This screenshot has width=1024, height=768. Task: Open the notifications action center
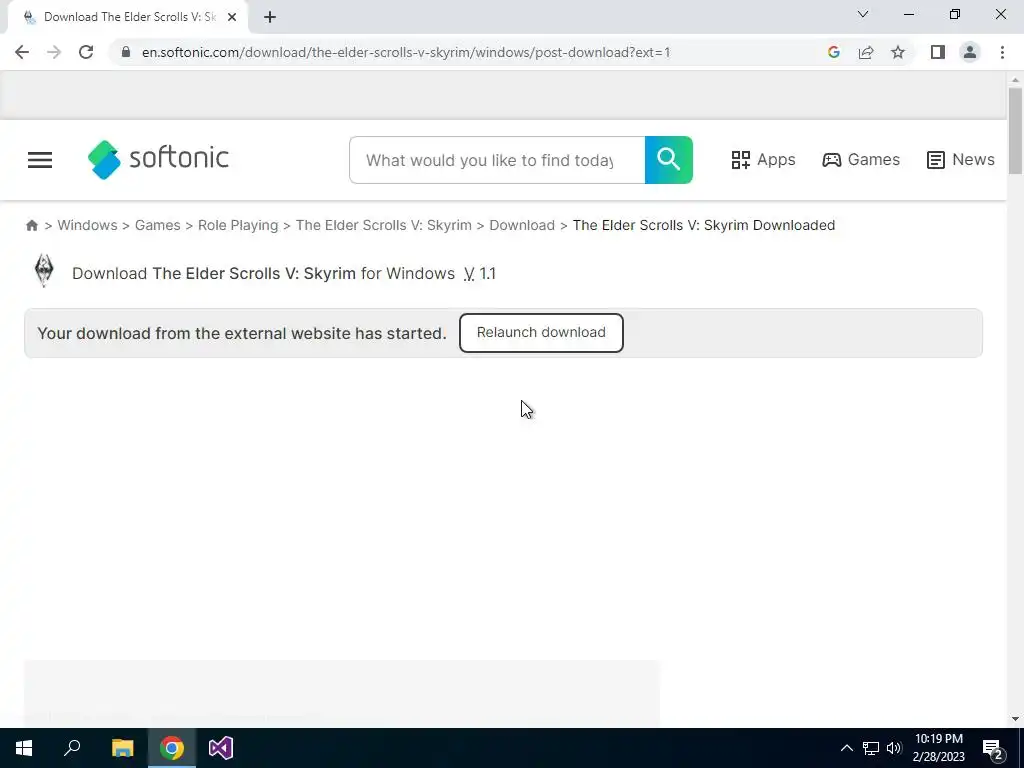pos(993,749)
